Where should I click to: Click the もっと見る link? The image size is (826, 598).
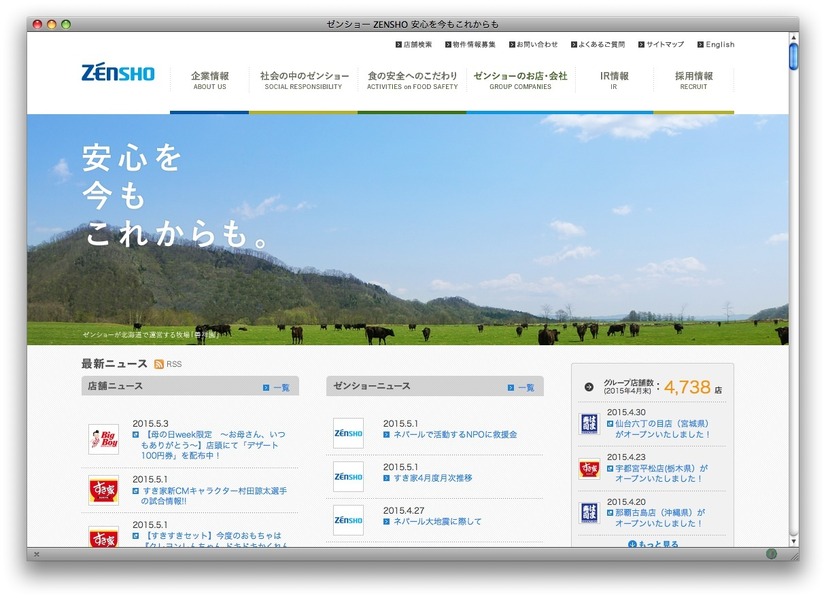tap(653, 543)
